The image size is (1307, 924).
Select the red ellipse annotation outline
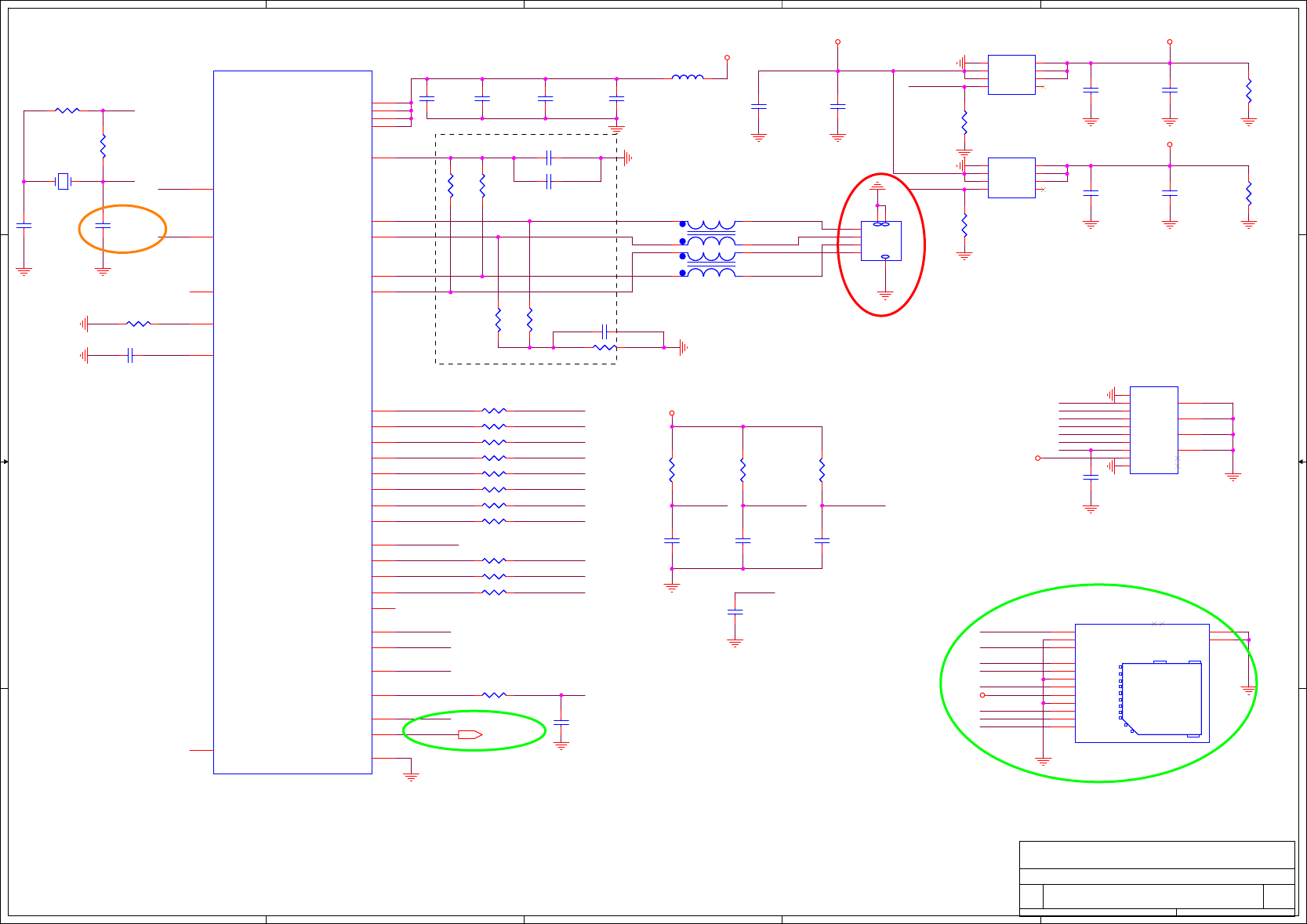pyautogui.click(x=881, y=245)
